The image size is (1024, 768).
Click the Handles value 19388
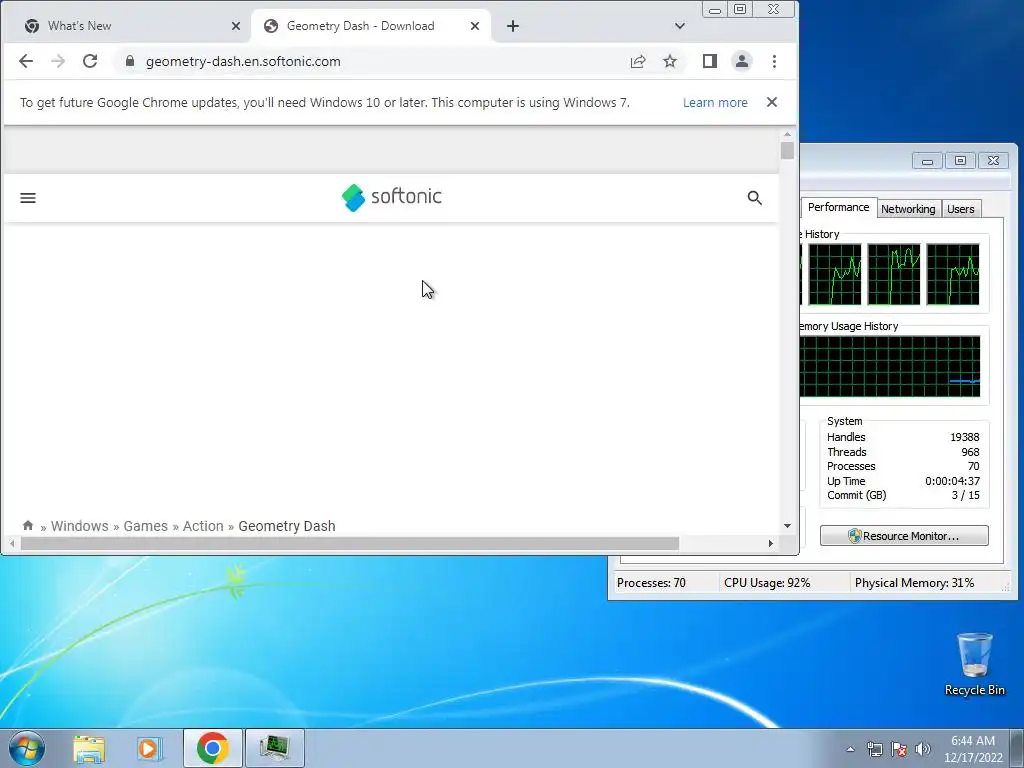pos(965,437)
